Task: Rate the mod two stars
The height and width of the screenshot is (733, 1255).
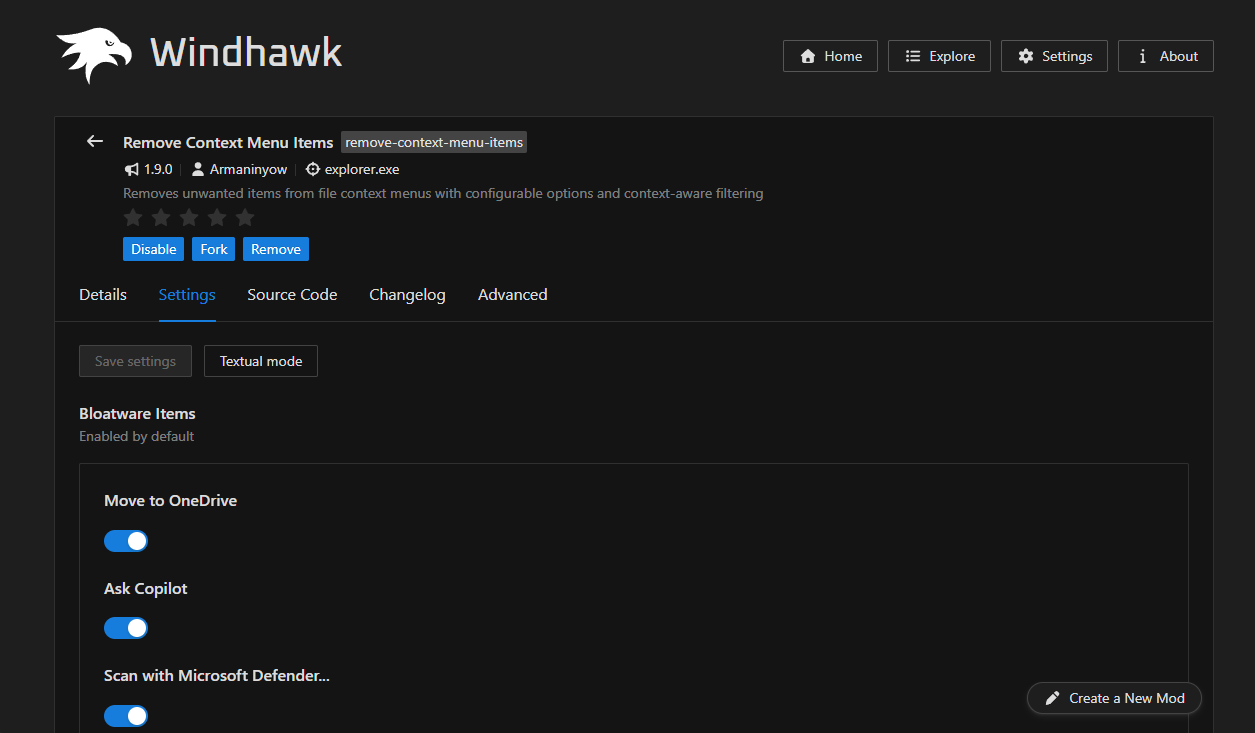Action: [x=161, y=217]
